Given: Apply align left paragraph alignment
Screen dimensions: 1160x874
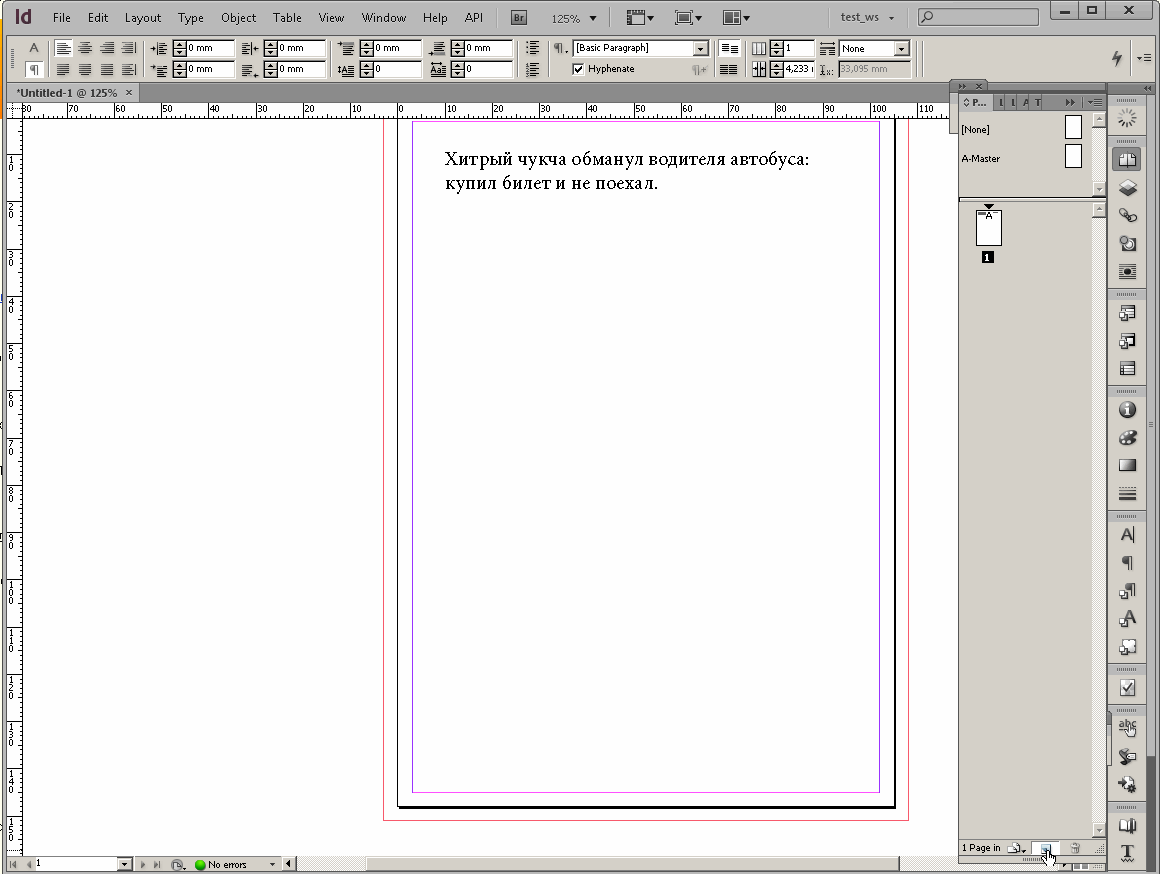Looking at the screenshot, I should point(64,48).
